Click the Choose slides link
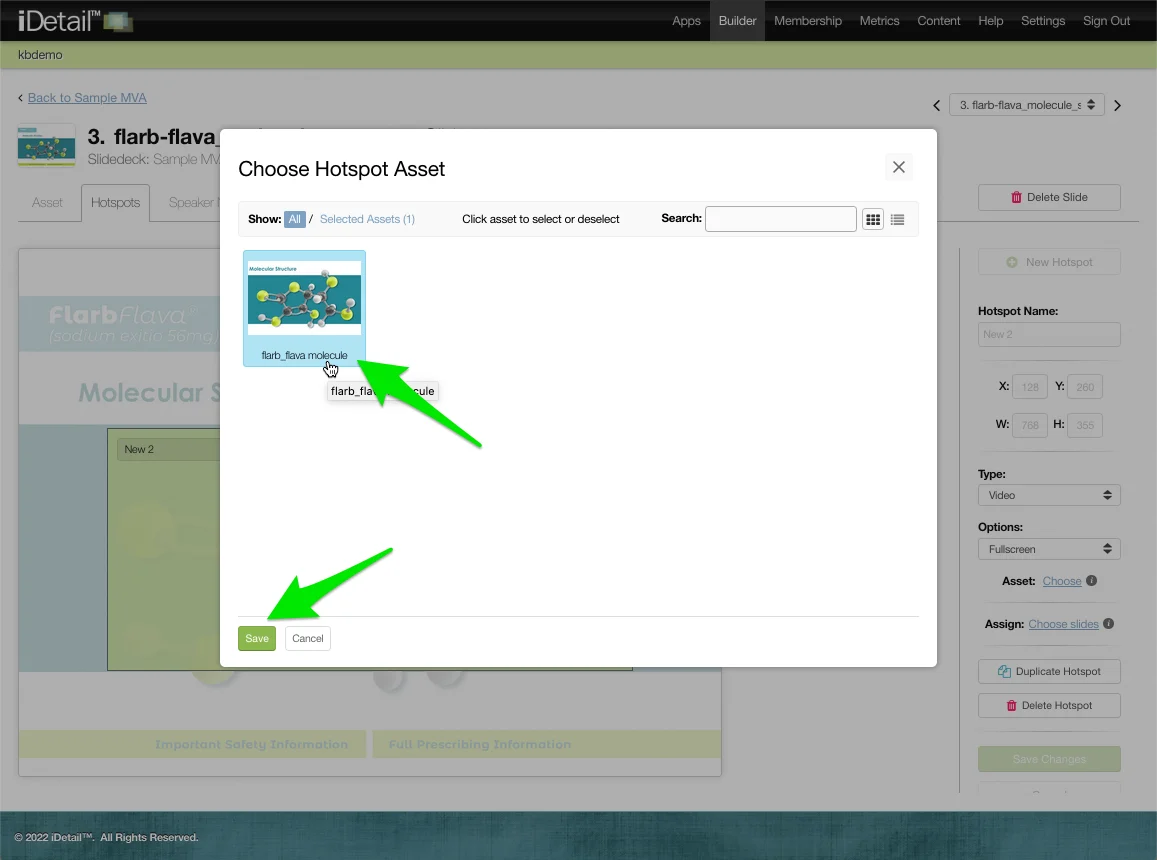 1063,624
